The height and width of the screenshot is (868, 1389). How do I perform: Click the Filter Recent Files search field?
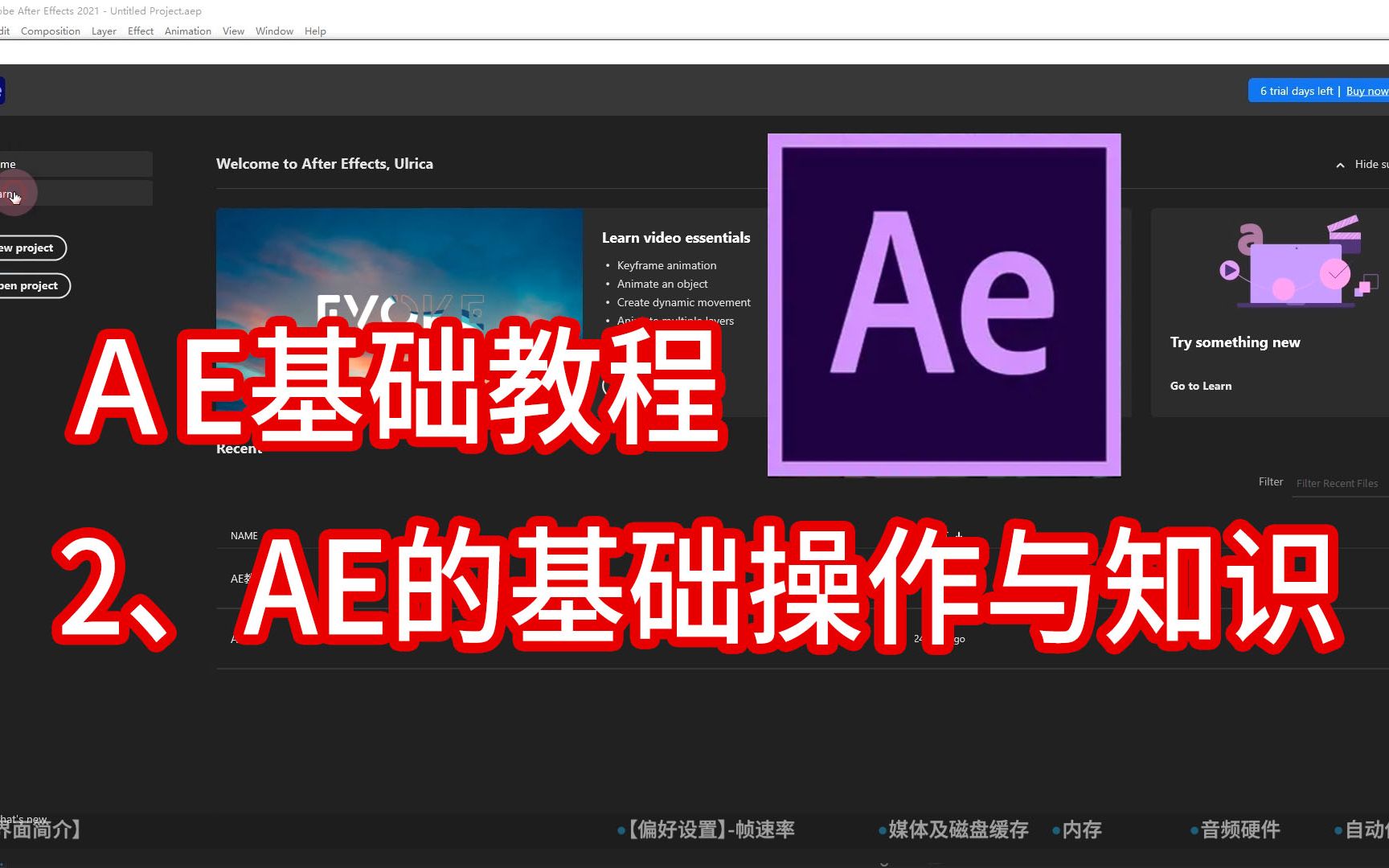pyautogui.click(x=1338, y=482)
